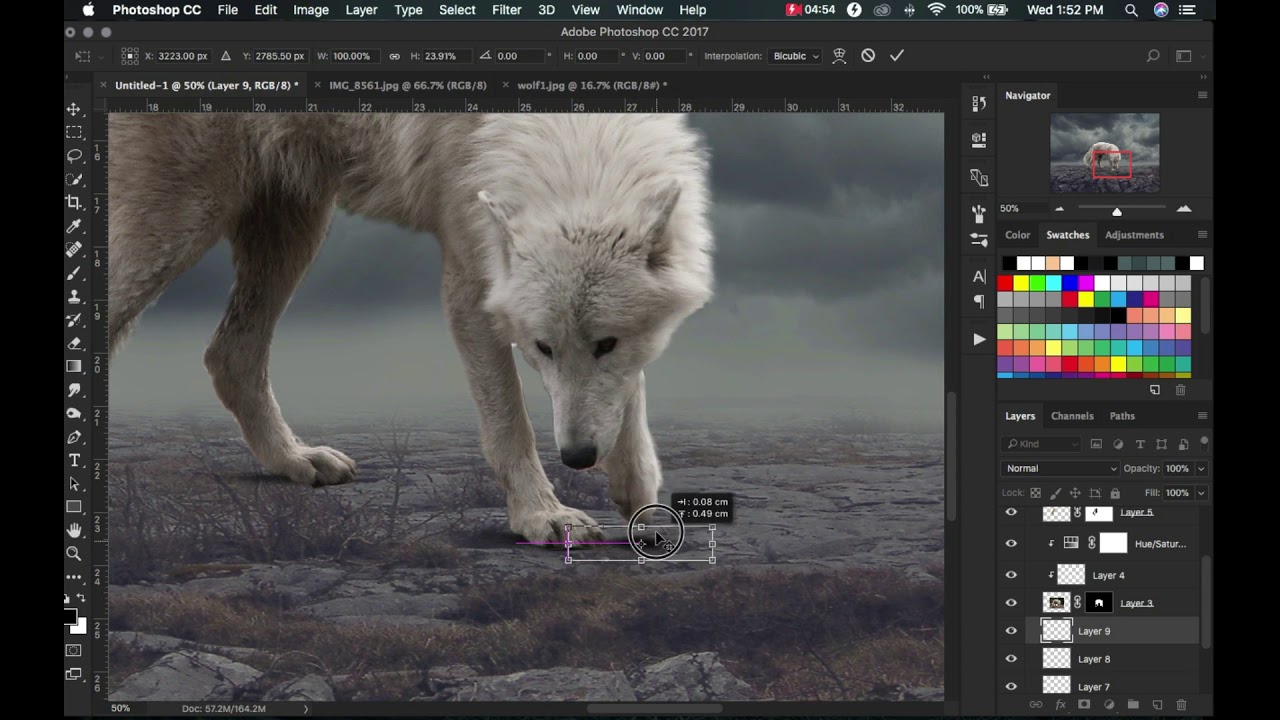Hide Layer 8 visibility eye
Image resolution: width=1280 pixels, height=720 pixels.
pos(1011,659)
